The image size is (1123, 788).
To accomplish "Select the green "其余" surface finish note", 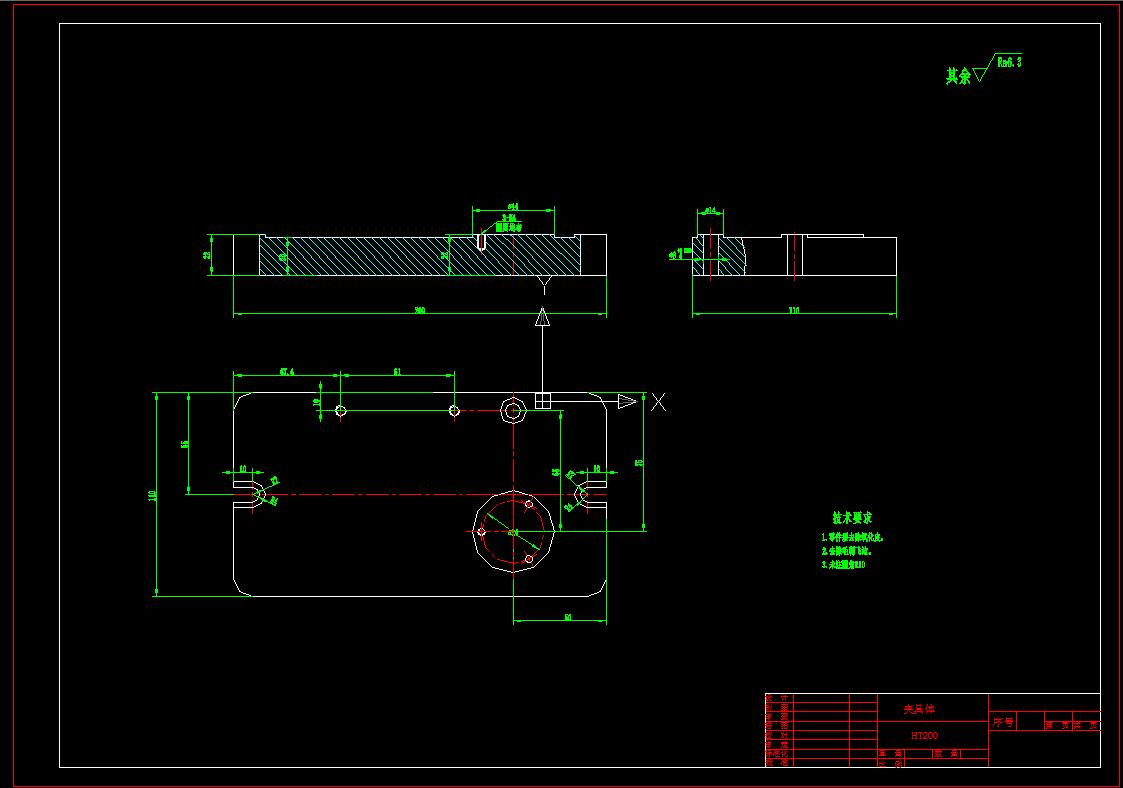I will (958, 76).
